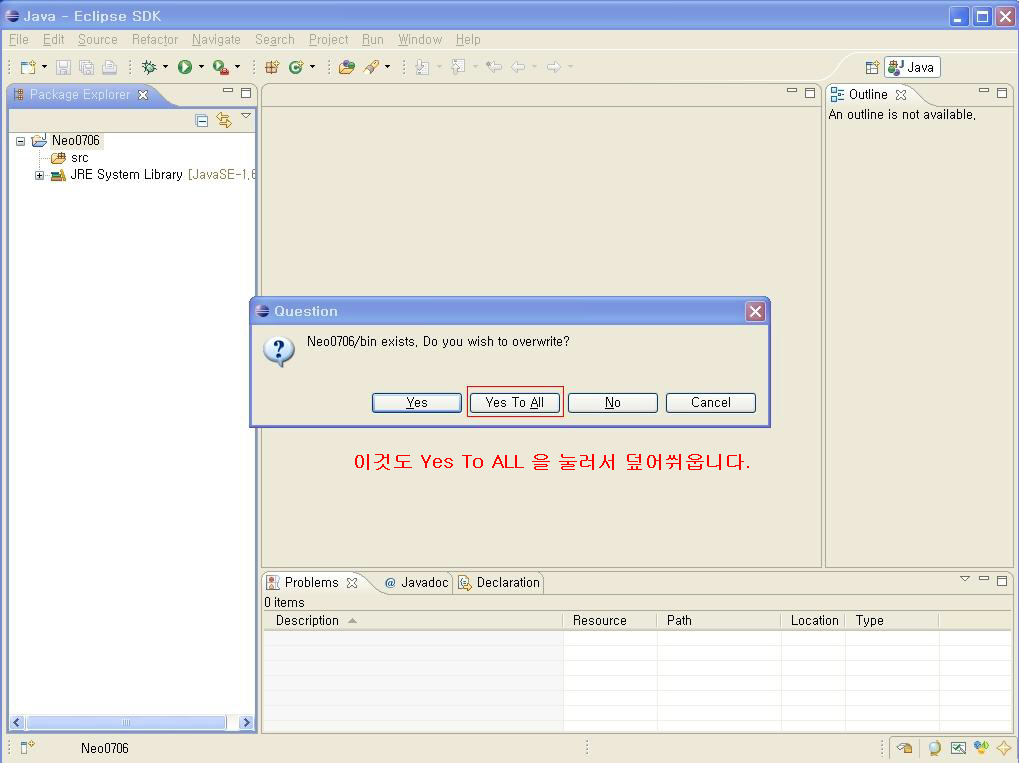Open the Search dropdown arrow
1019x763 pixels.
click(387, 67)
